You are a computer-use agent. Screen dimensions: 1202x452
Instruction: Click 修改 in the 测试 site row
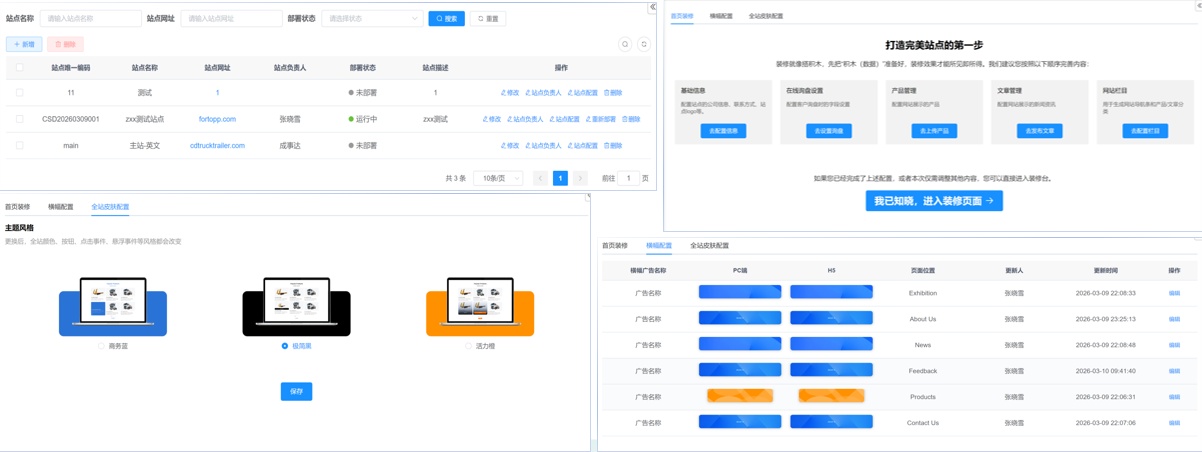click(x=509, y=93)
